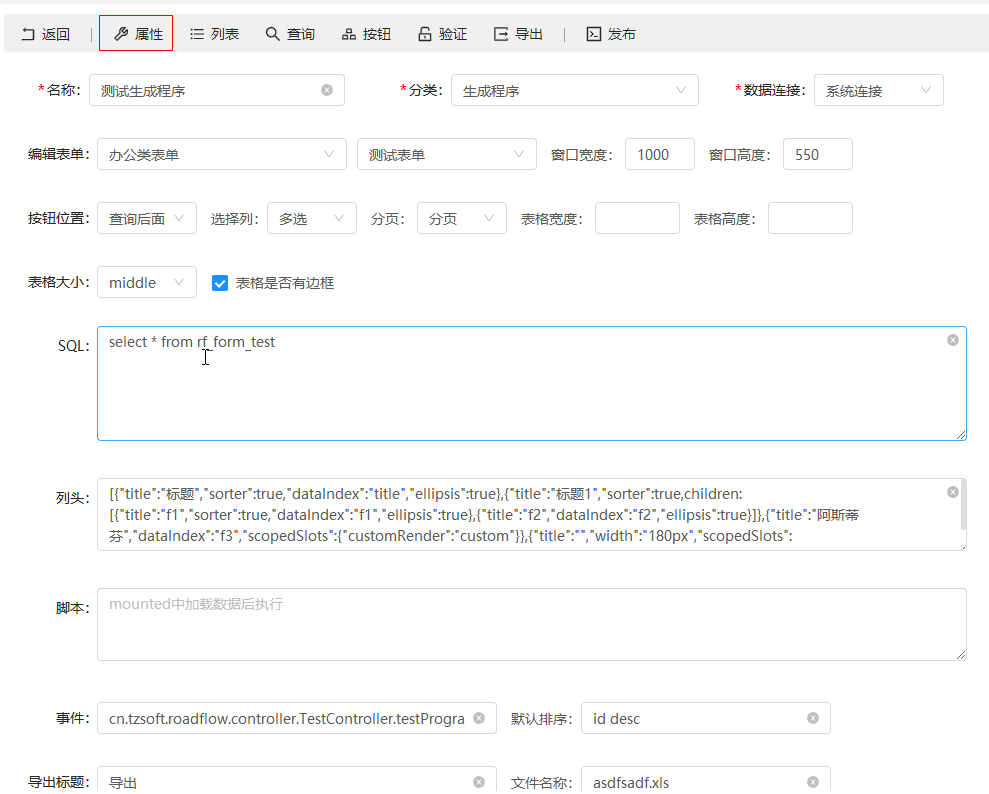This screenshot has width=989, height=794.
Task: Uncheck the 表格是否有边框 border checkbox
Action: pos(219,283)
